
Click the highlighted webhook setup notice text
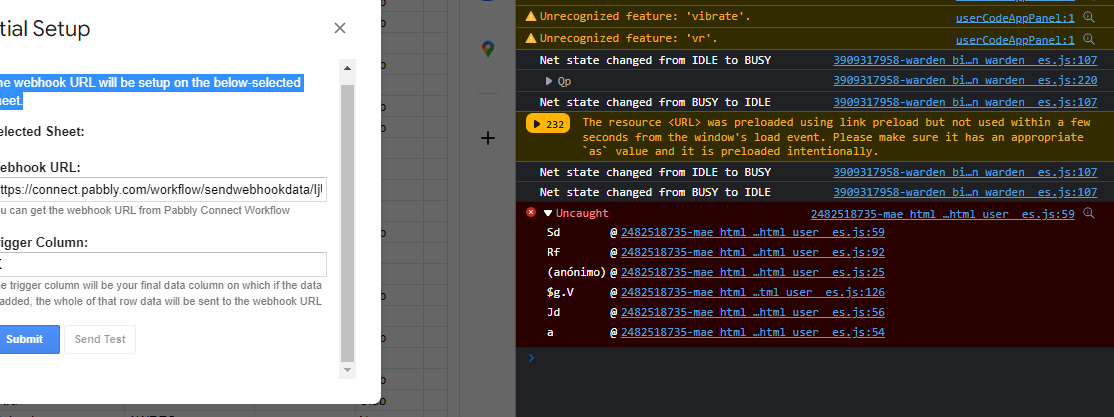pyautogui.click(x=151, y=92)
